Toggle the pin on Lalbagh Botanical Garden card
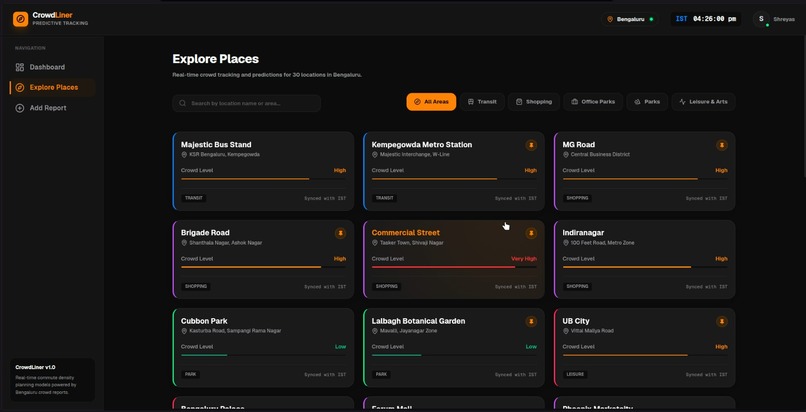 tap(531, 322)
